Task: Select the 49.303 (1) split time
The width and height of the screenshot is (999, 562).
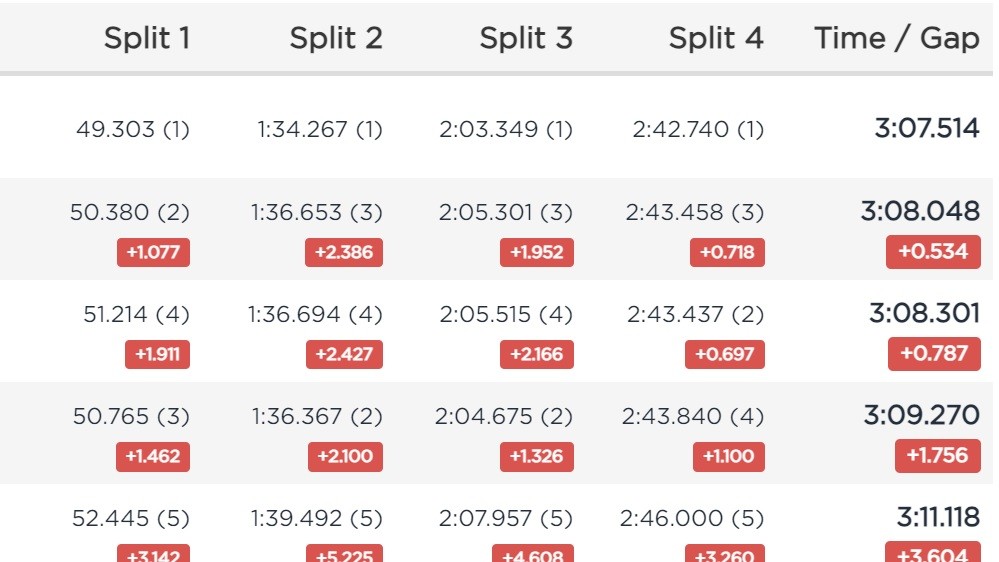Action: coord(132,130)
